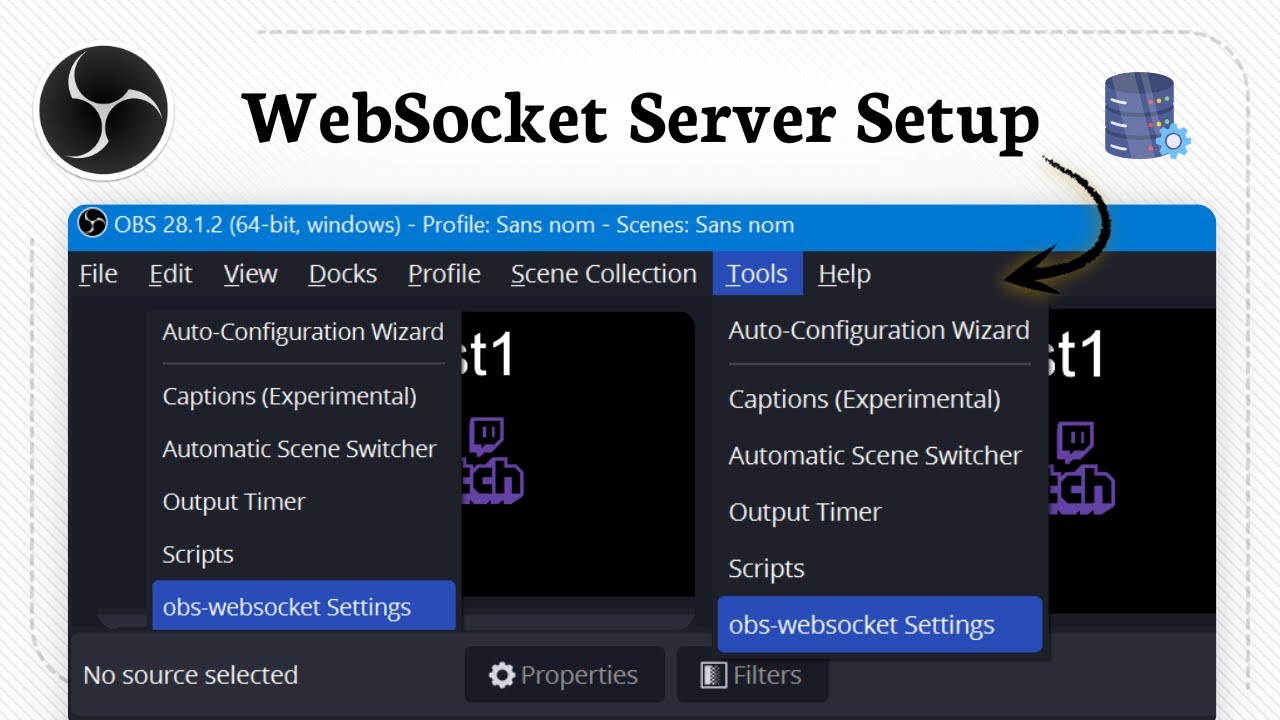Open the Profile menu
This screenshot has height=720, width=1280.
(444, 274)
